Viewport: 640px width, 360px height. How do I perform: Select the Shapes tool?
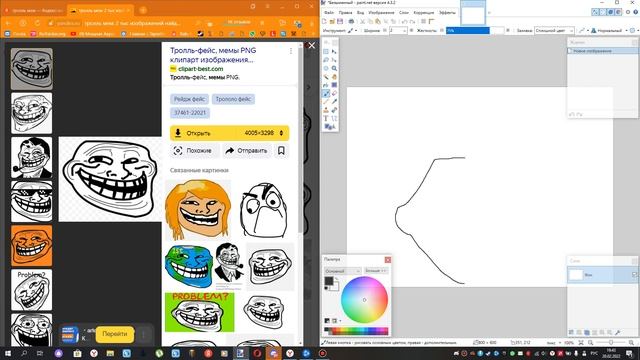tap(329, 127)
